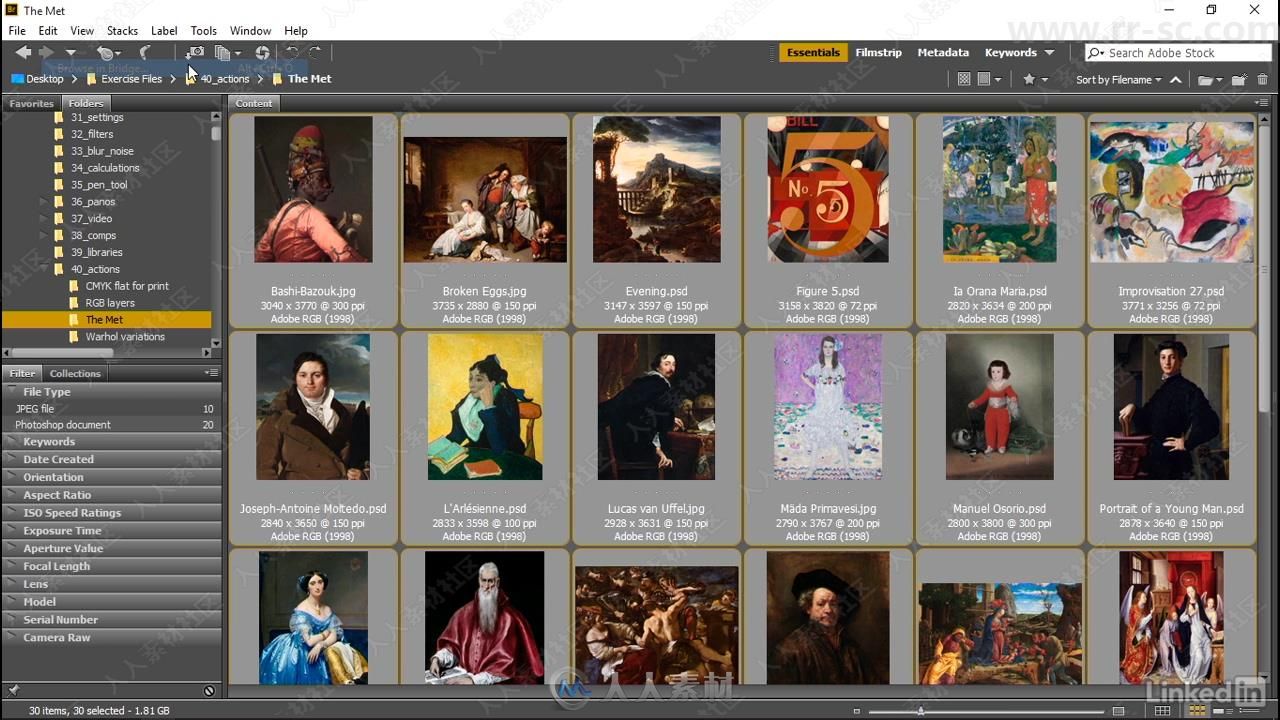The width and height of the screenshot is (1280, 720).
Task: Open the recent folder icon menu
Action: [x=1210, y=80]
